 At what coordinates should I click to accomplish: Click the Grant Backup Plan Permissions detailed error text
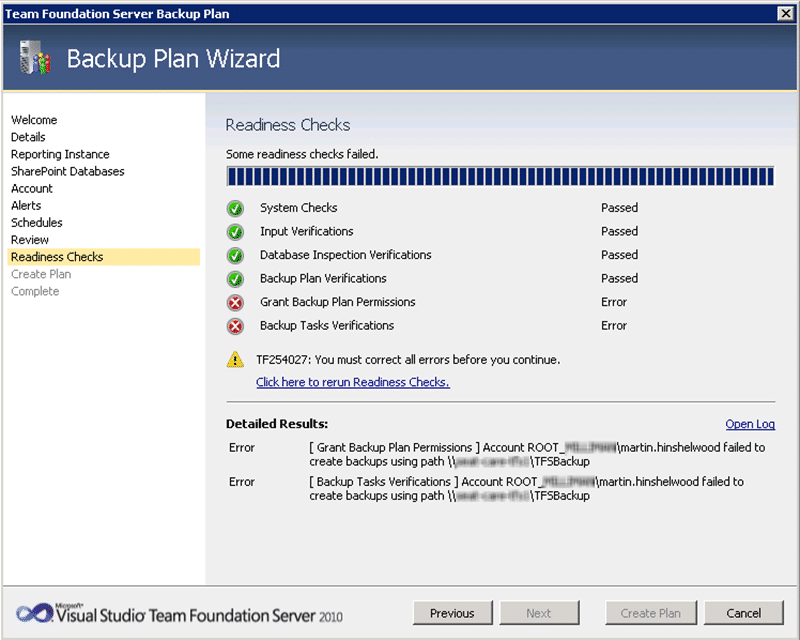tap(537, 455)
